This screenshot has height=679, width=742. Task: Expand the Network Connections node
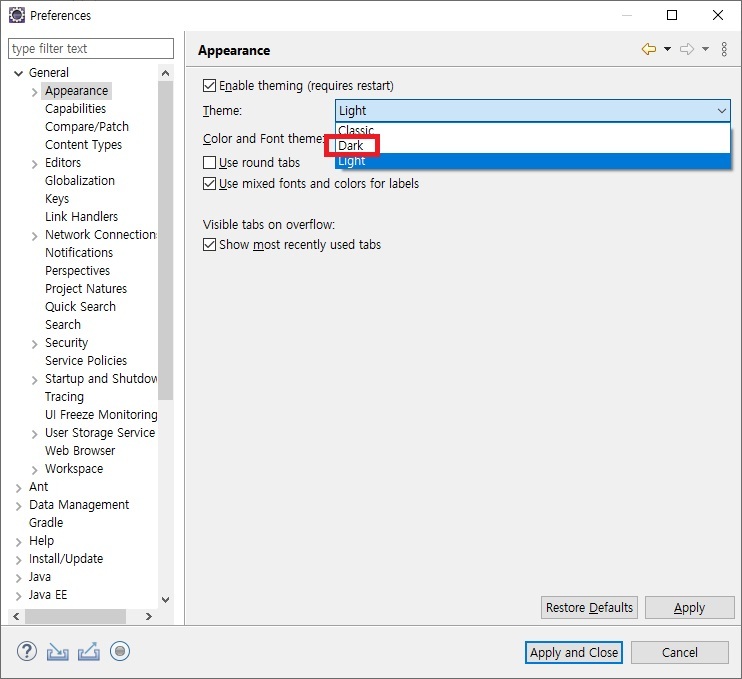coord(35,236)
